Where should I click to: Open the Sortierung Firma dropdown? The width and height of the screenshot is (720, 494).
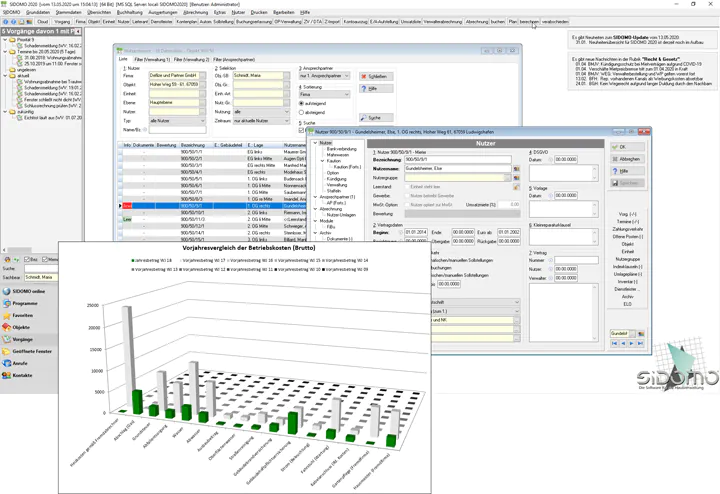[325, 94]
